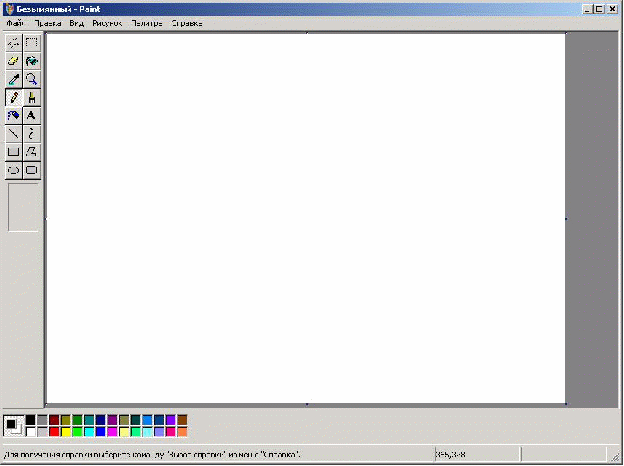Choose the white color swatch
624x466 pixels.
pos(31,432)
